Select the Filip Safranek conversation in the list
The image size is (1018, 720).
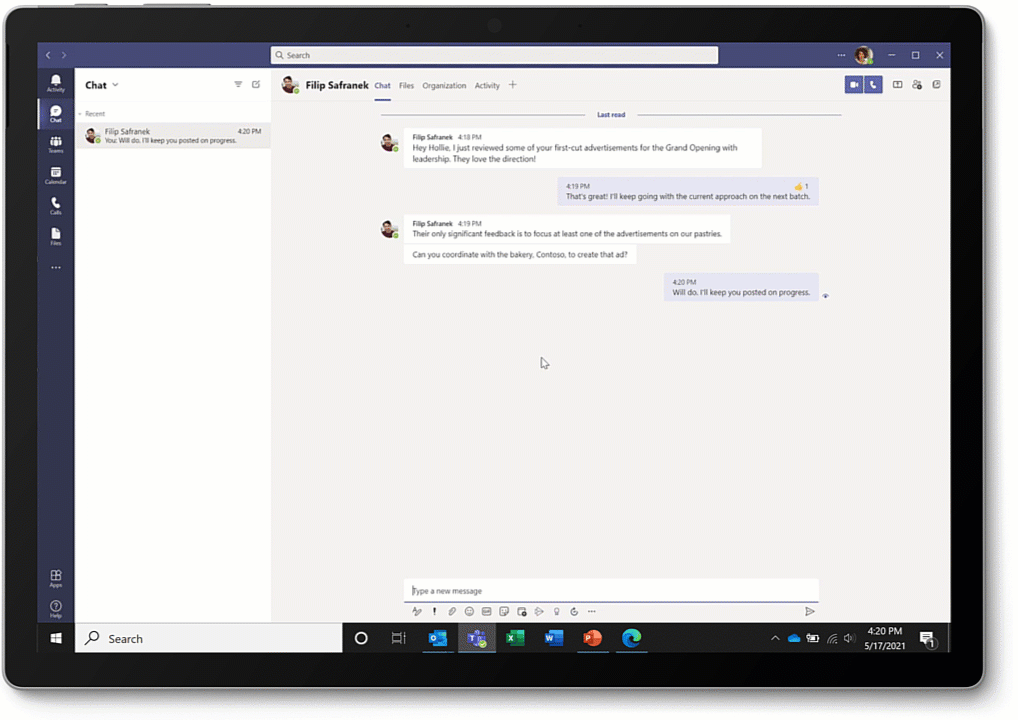click(172, 135)
